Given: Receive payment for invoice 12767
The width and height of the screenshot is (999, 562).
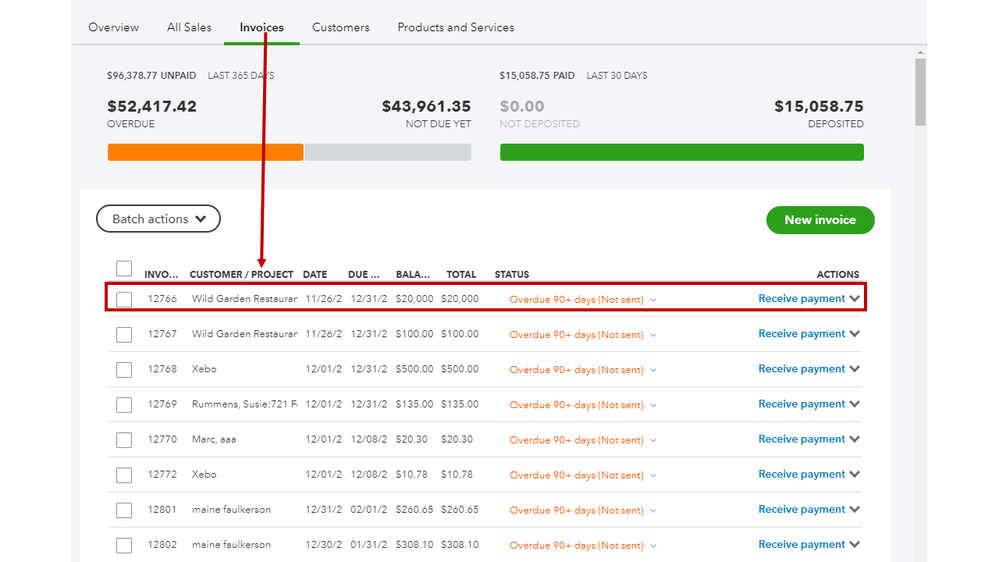Looking at the screenshot, I should [x=801, y=333].
